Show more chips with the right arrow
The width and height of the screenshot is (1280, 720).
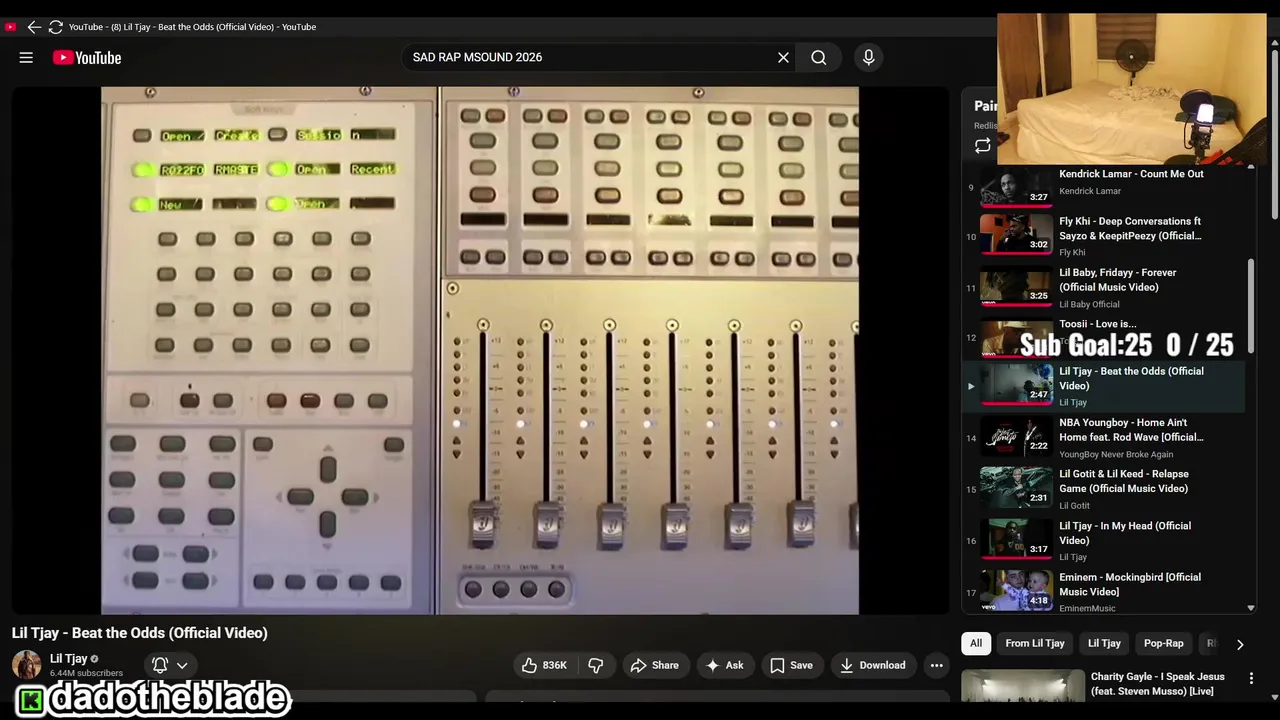pos(1240,645)
